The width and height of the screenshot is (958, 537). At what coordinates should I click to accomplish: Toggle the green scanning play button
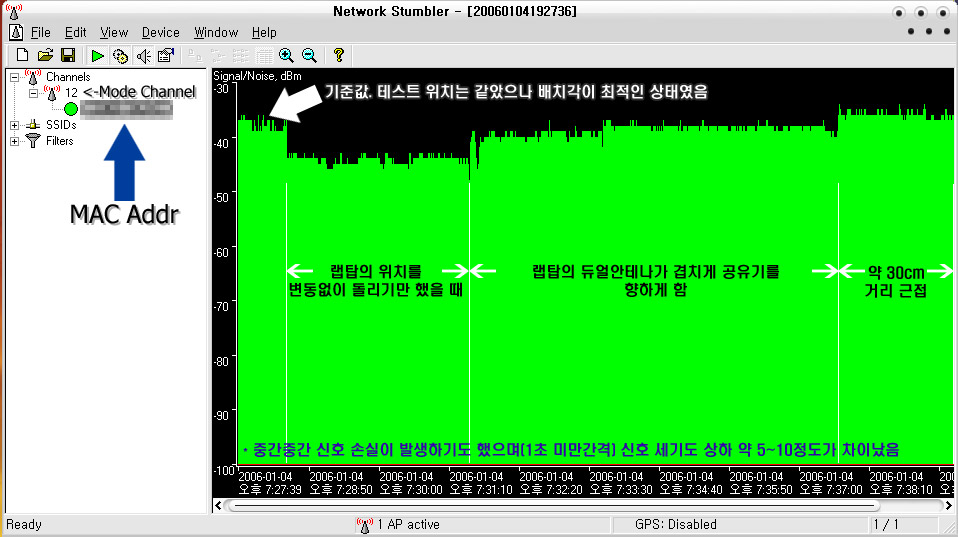tap(97, 56)
